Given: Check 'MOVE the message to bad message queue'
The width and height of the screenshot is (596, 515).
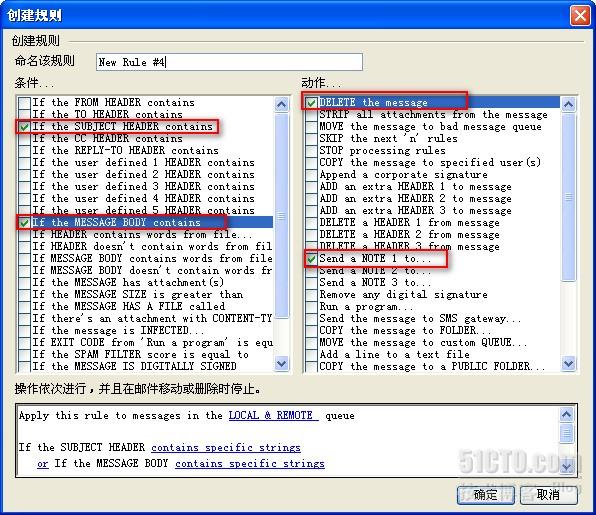Looking at the screenshot, I should click(x=312, y=127).
